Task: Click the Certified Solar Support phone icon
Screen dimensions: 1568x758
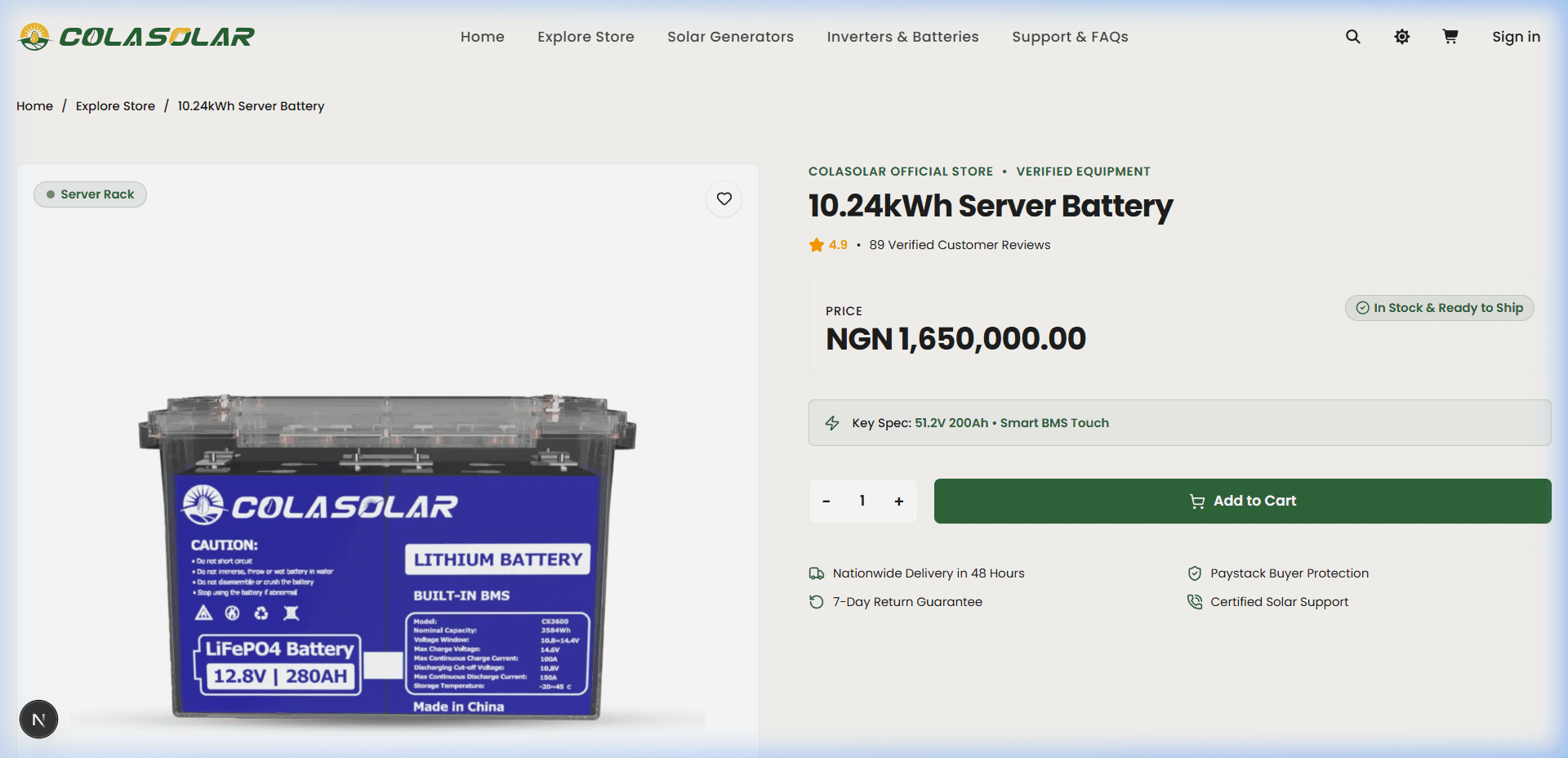Action: tap(1195, 602)
